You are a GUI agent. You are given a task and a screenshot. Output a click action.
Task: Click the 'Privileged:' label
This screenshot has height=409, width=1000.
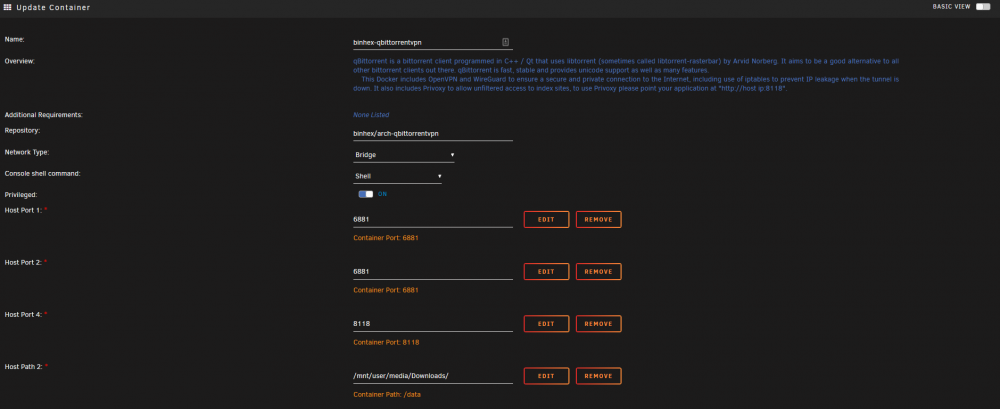[20, 195]
